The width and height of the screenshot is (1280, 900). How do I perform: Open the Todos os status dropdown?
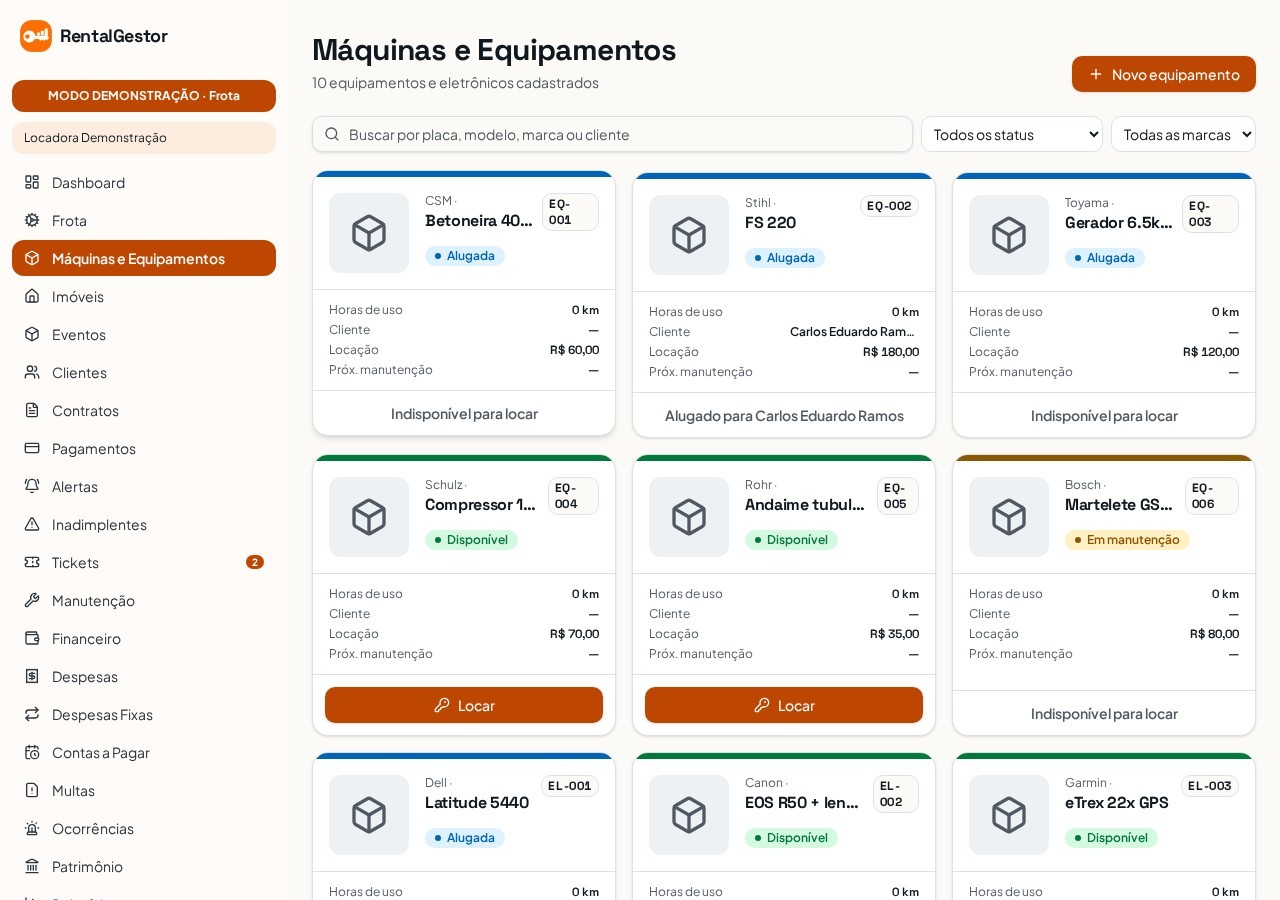tap(1012, 134)
